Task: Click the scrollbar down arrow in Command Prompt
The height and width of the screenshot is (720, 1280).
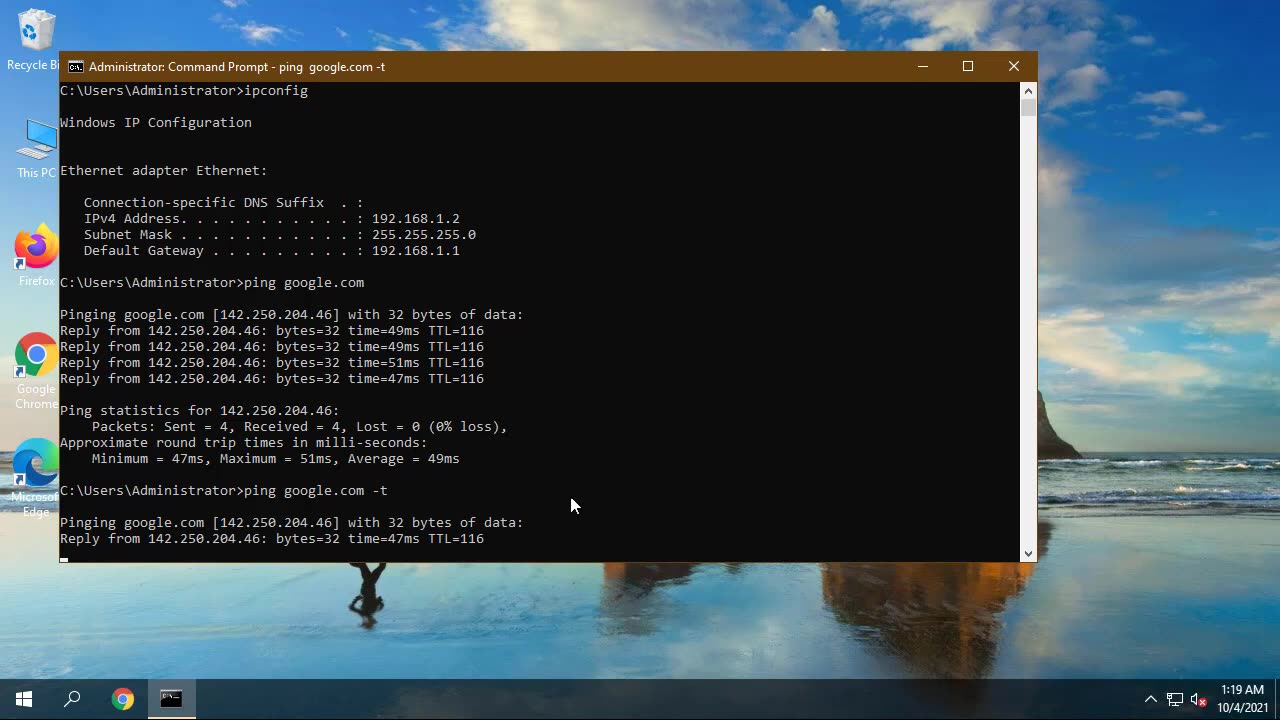Action: (x=1028, y=553)
